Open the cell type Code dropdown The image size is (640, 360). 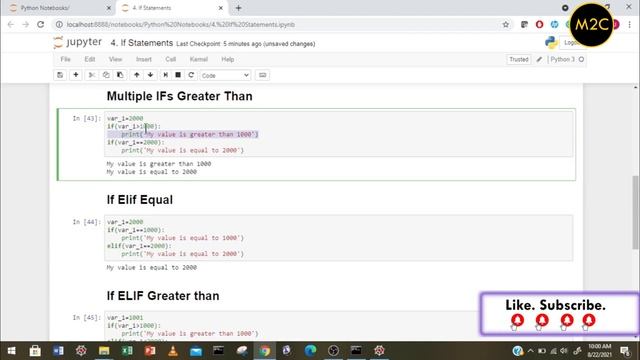[x=225, y=76]
